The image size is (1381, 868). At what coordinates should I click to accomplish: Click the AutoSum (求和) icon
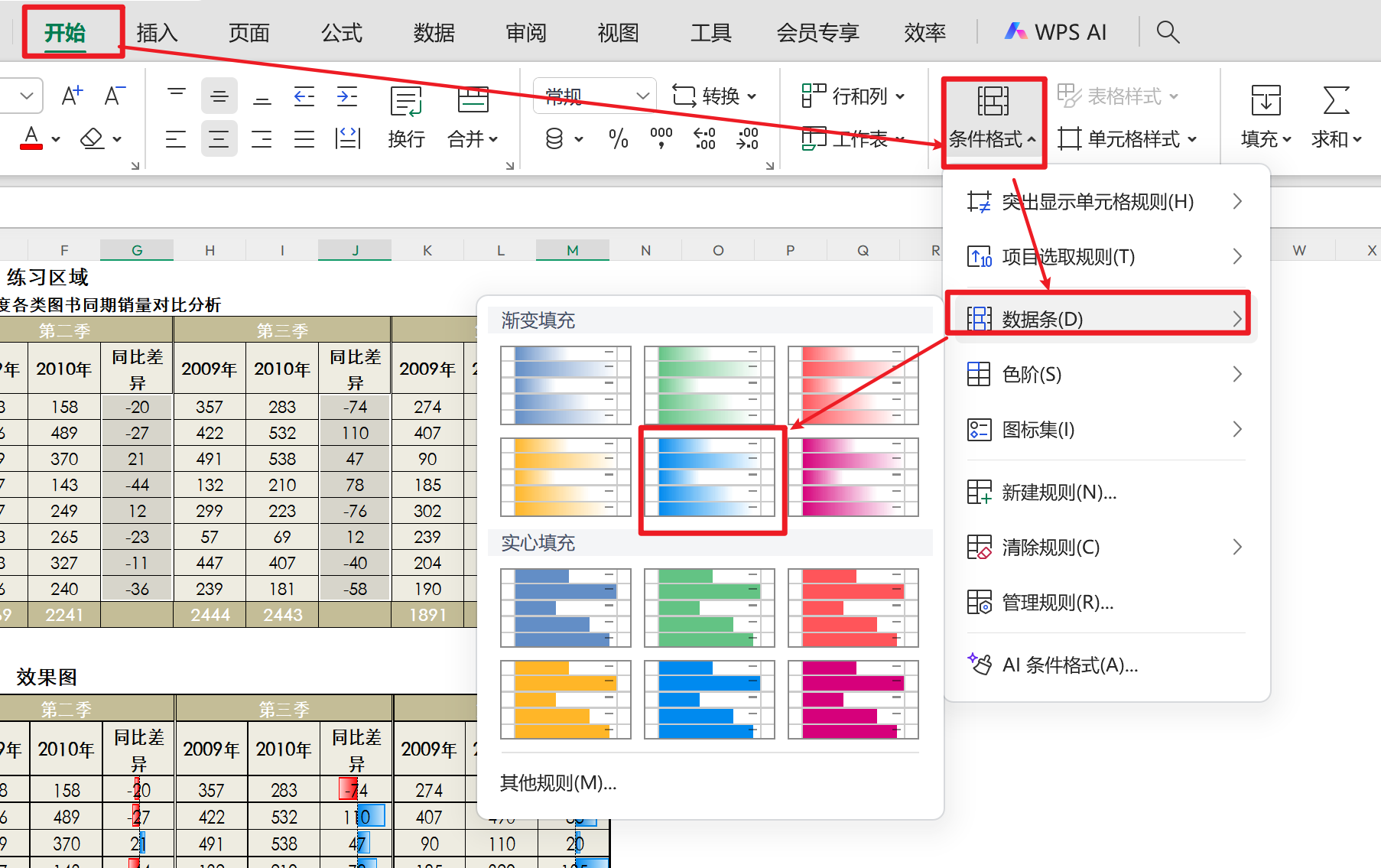(x=1336, y=117)
